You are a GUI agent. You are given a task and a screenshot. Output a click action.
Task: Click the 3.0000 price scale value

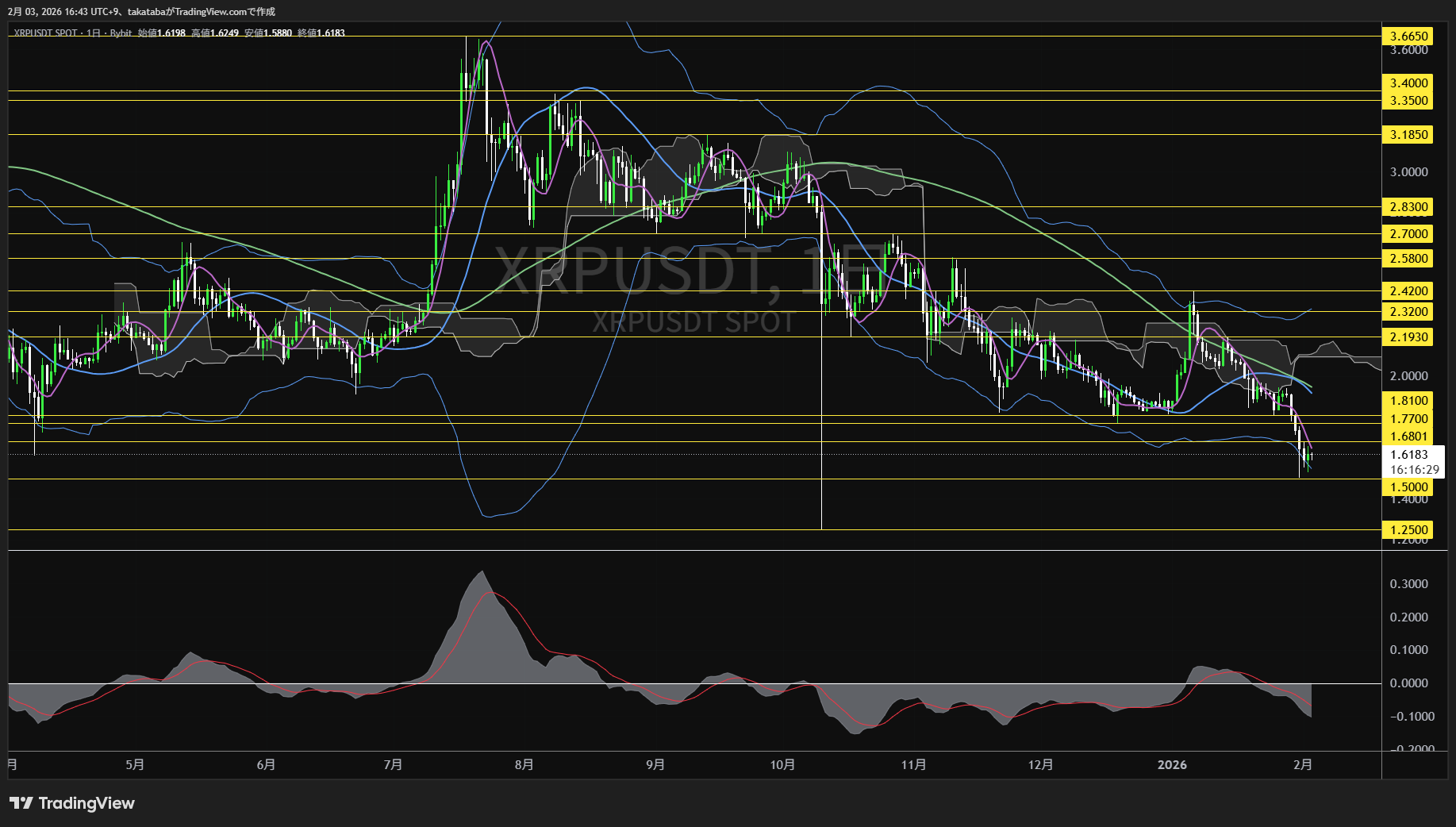coord(1408,171)
